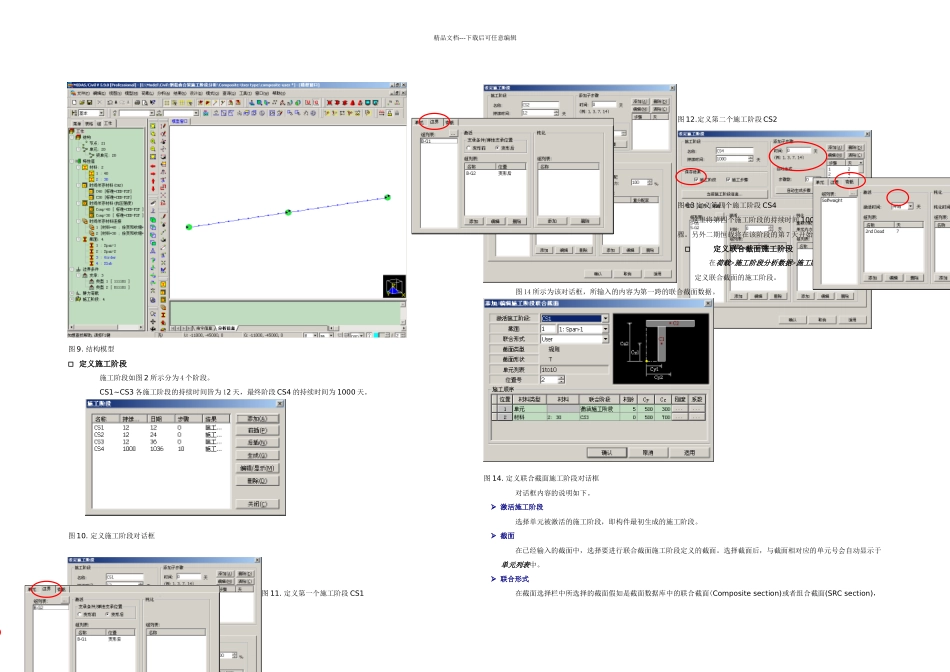Viewport: 950px width, 672px height.
Task: Switch to the 边界 tab in CS2 dialog
Action: point(436,123)
